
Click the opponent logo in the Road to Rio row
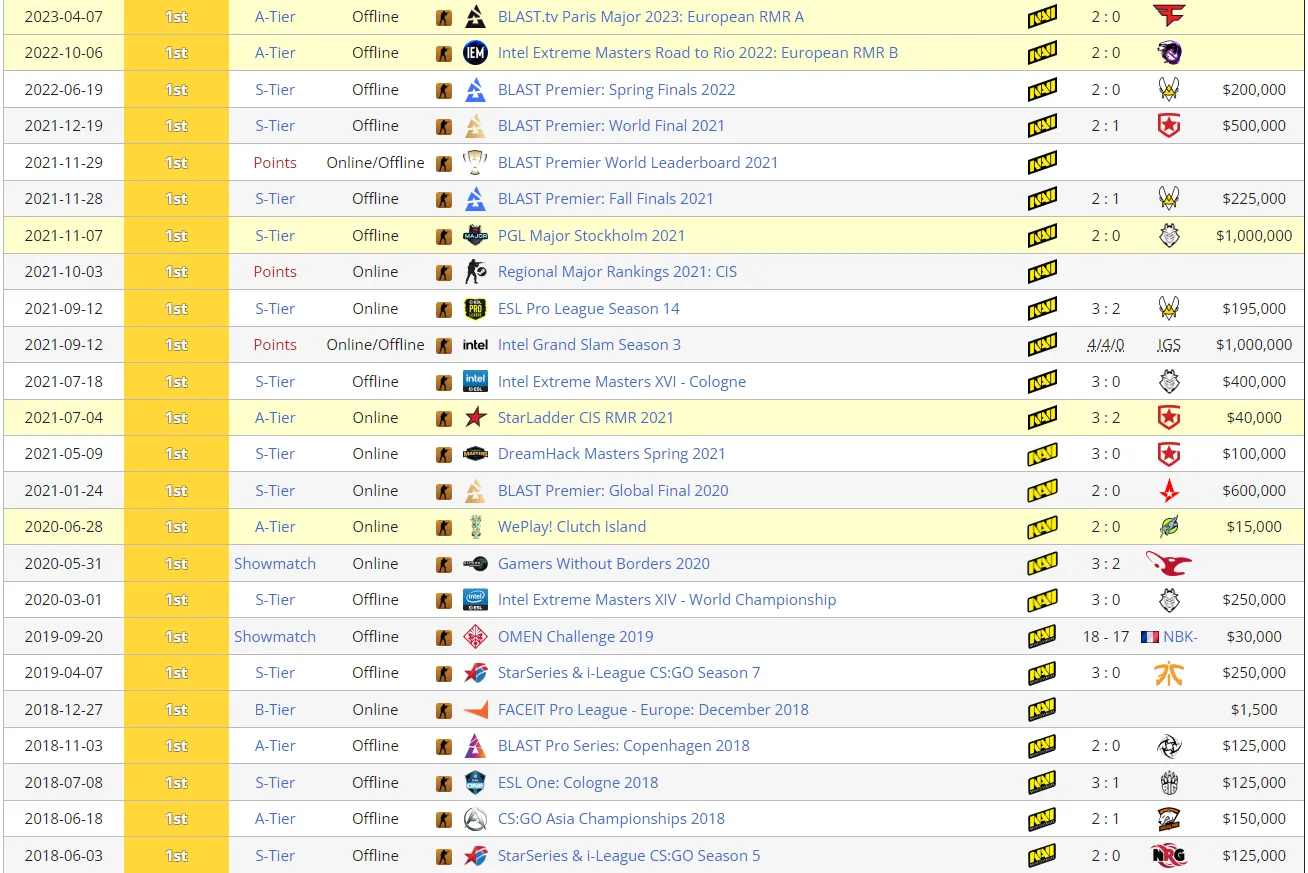pos(1168,53)
